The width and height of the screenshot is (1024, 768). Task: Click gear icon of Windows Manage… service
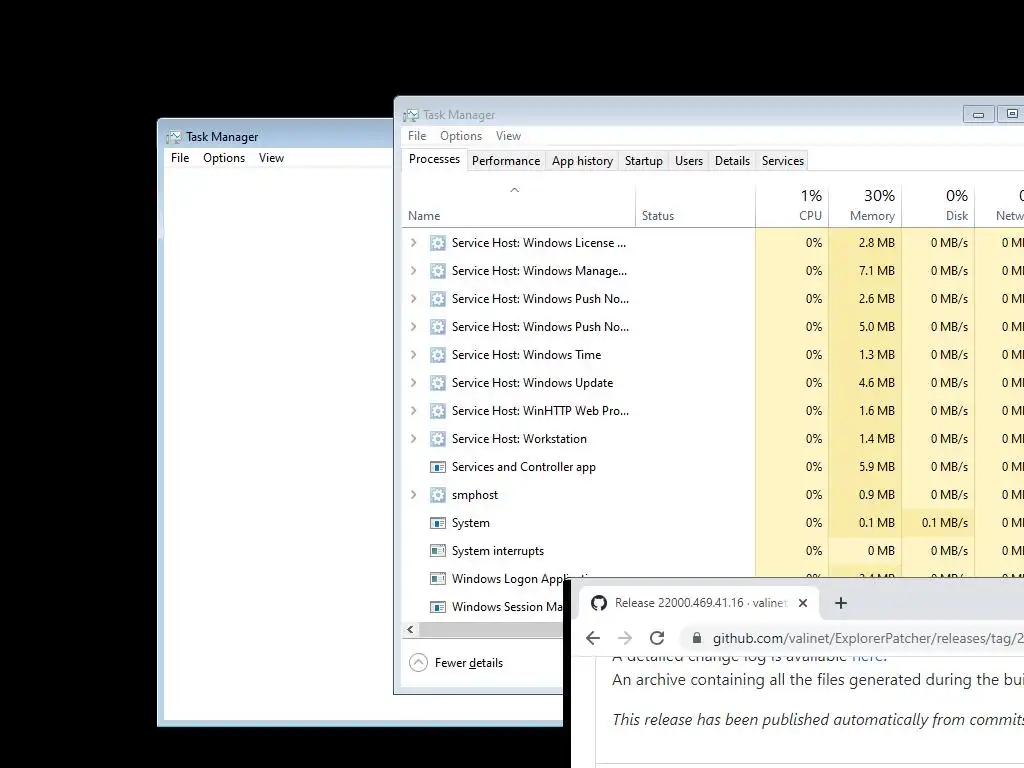pos(438,271)
